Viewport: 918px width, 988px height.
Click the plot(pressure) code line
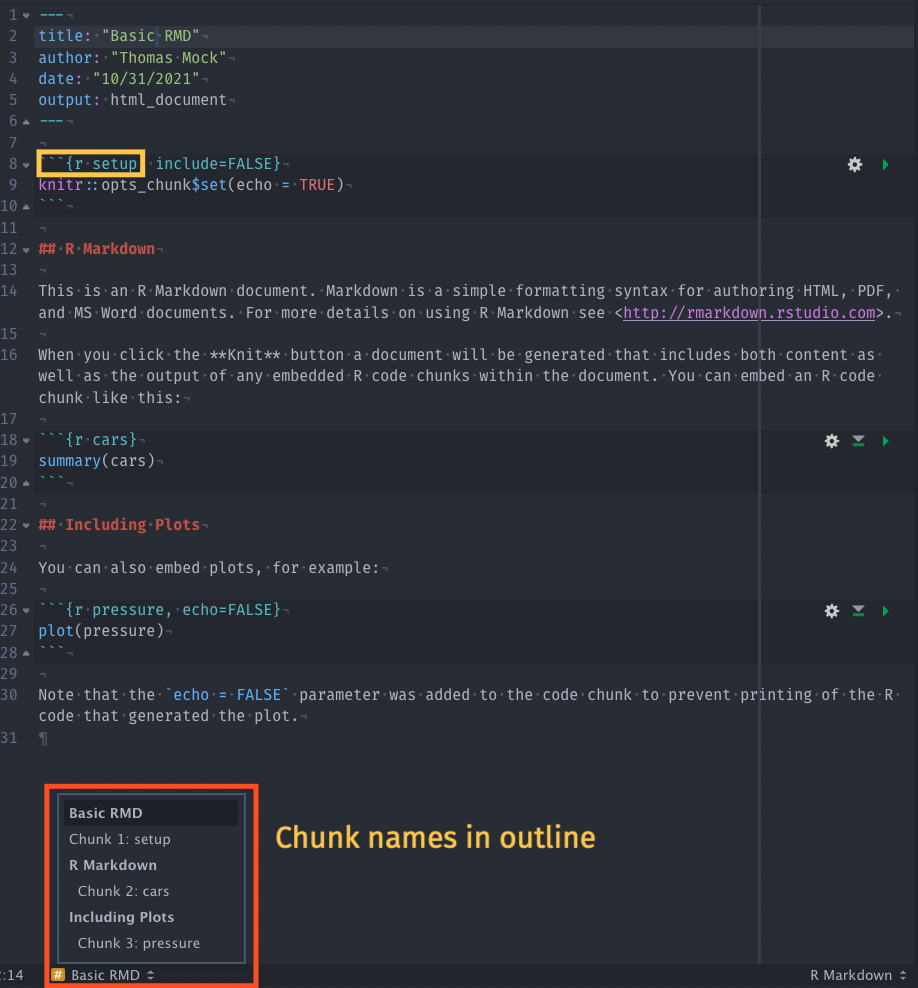click(101, 631)
